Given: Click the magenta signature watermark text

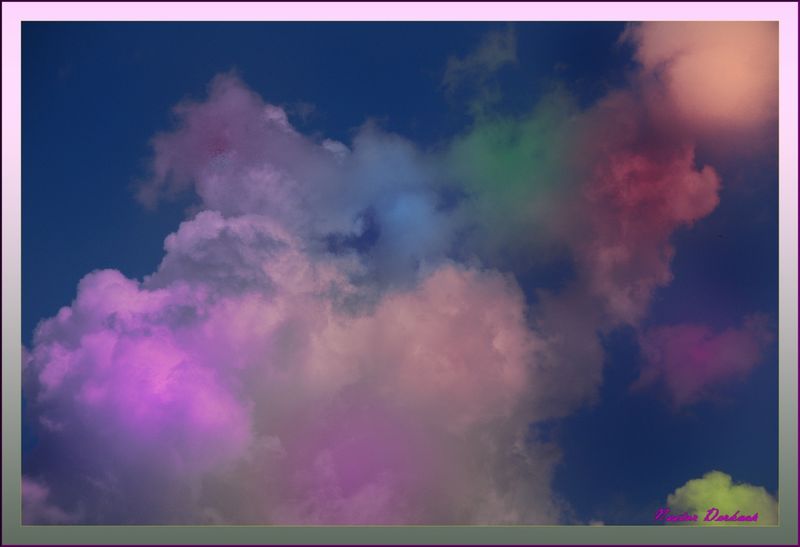Looking at the screenshot, I should (706, 516).
